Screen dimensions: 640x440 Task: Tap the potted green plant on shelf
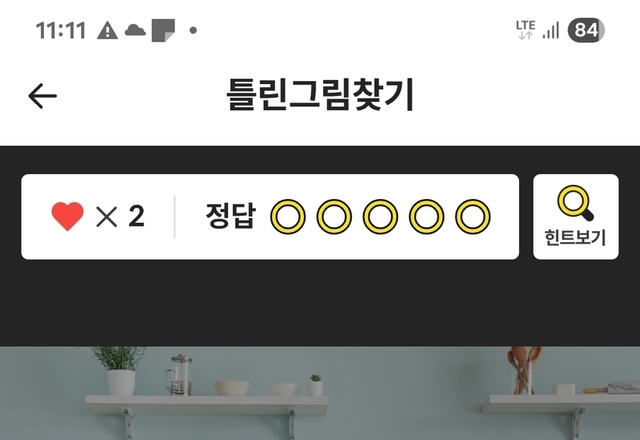120,371
